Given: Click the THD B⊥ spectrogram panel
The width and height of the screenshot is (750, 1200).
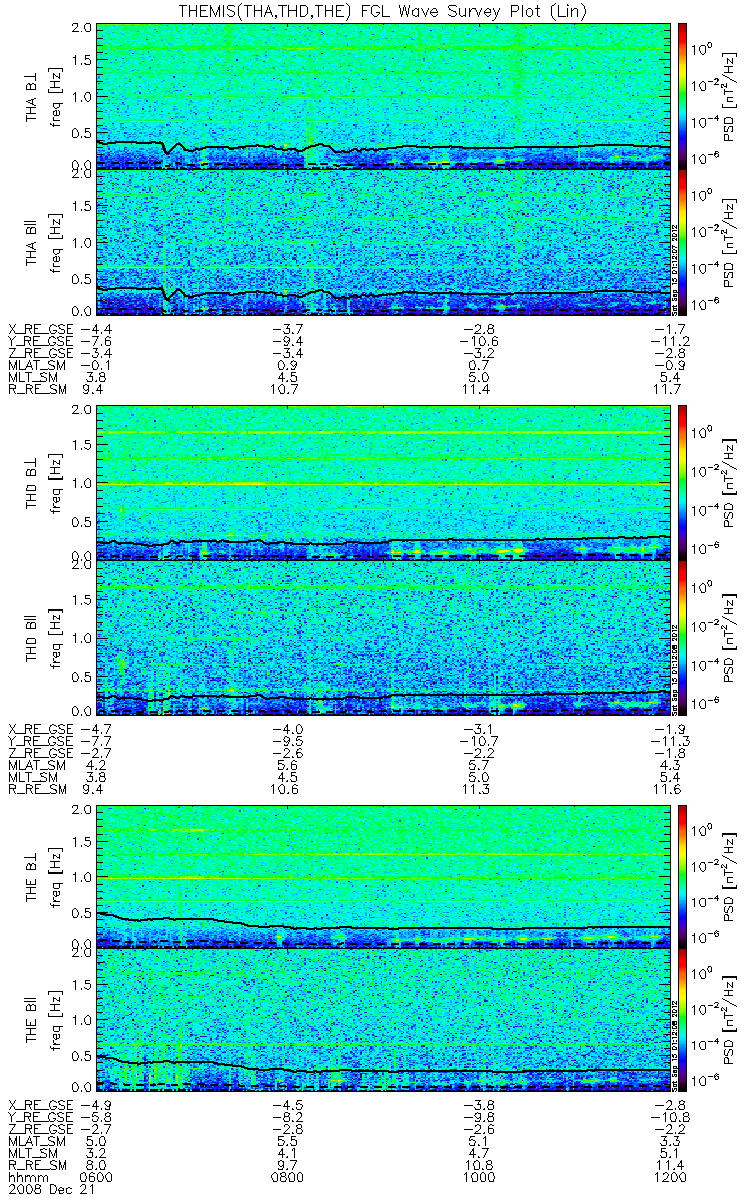Looking at the screenshot, I should (x=382, y=482).
